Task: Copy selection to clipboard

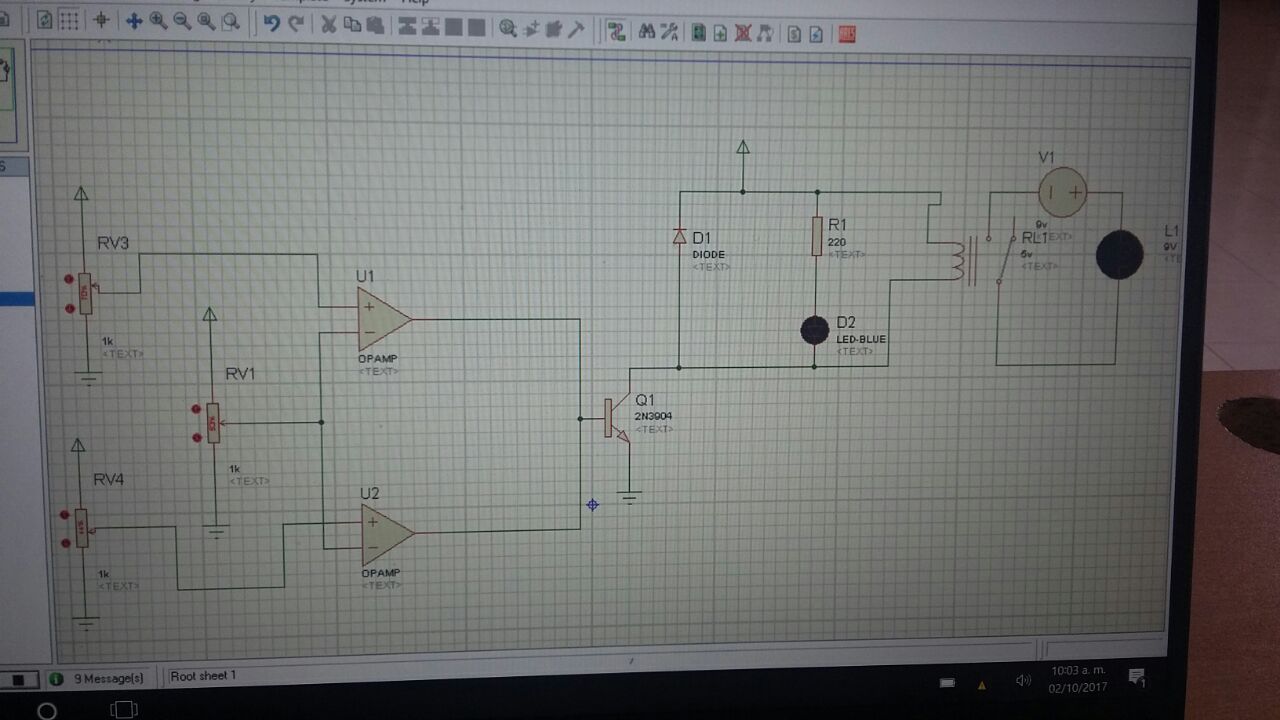Action: tap(352, 24)
